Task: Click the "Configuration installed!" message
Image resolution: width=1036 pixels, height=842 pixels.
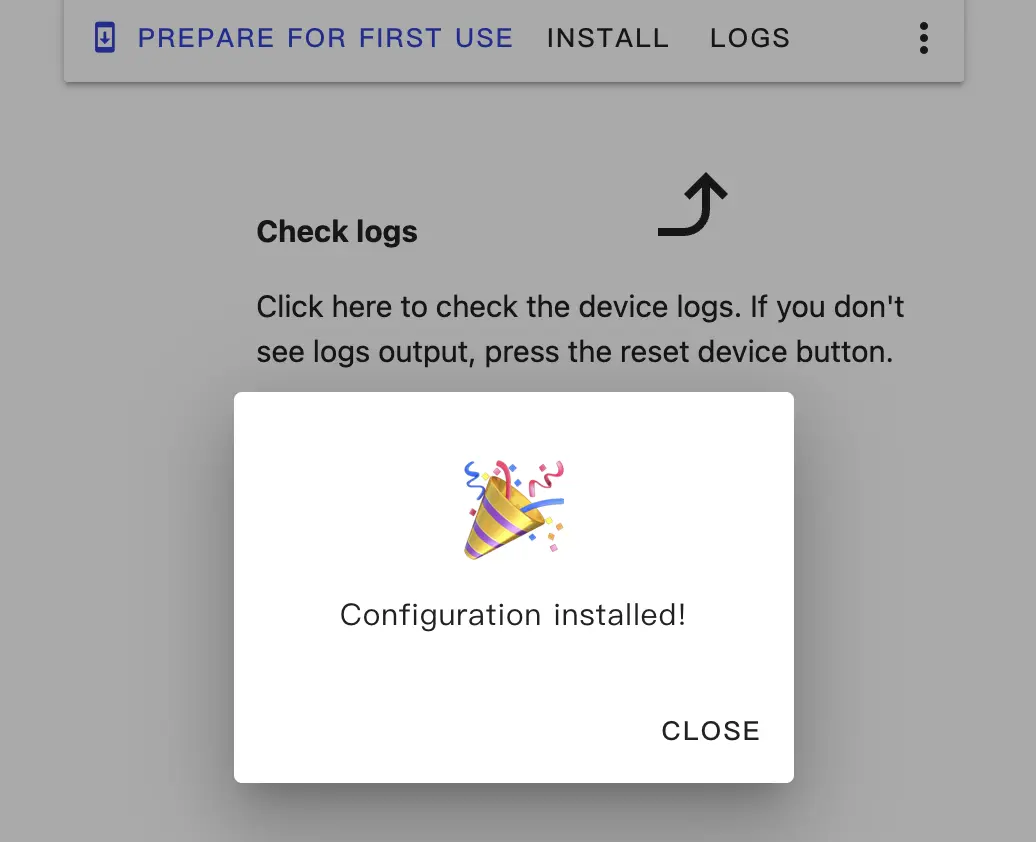Action: click(513, 614)
